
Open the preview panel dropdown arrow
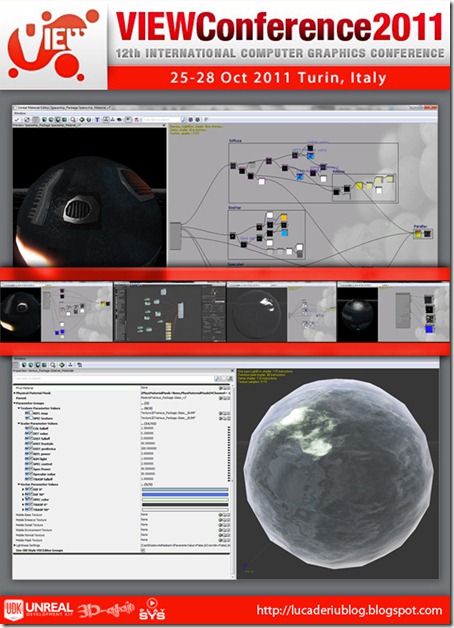(x=163, y=125)
